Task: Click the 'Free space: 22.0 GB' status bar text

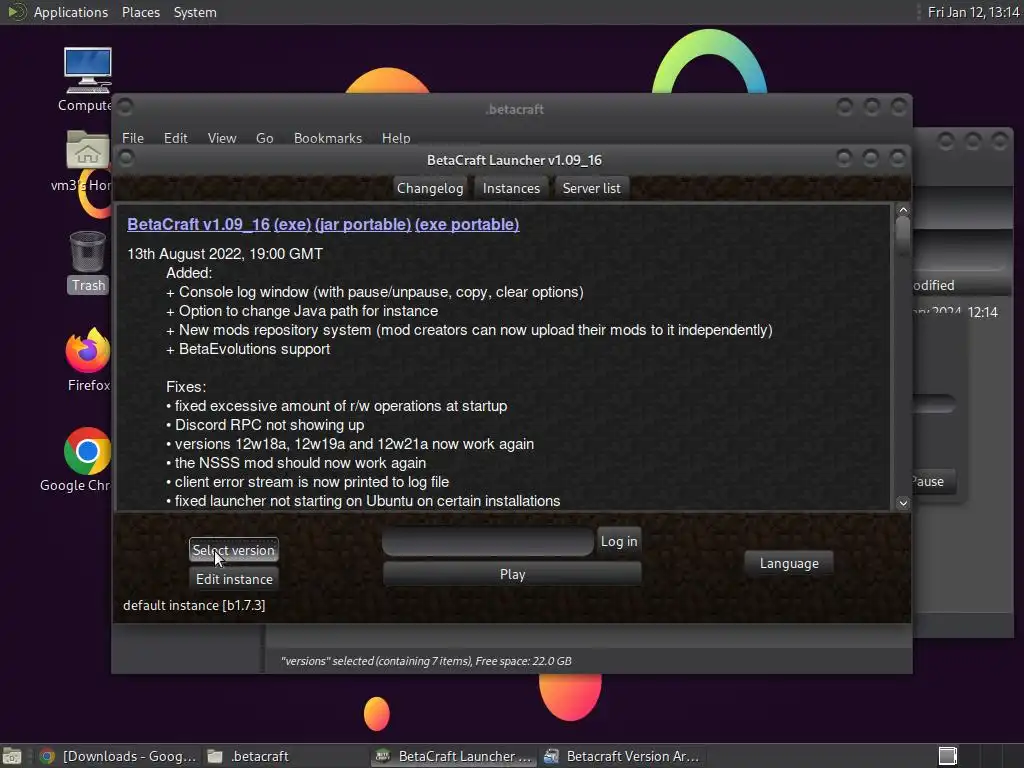Action: (523, 661)
